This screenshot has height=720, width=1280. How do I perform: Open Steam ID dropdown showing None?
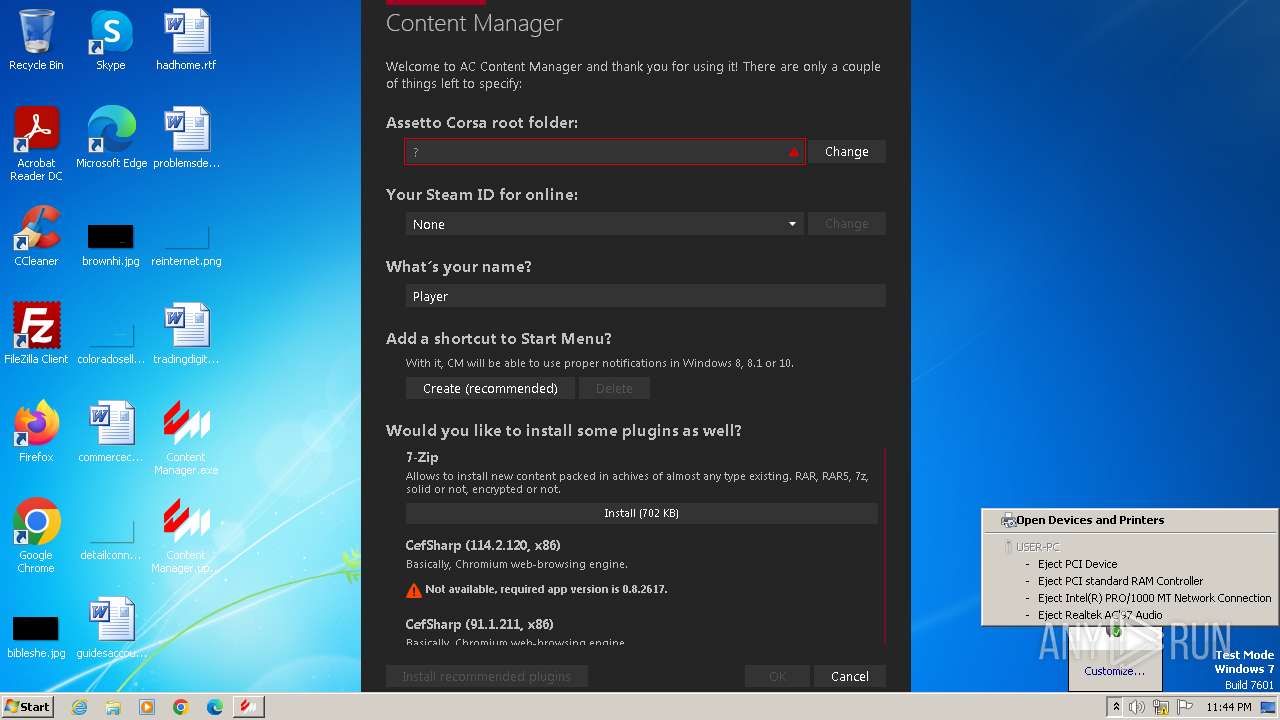point(604,224)
